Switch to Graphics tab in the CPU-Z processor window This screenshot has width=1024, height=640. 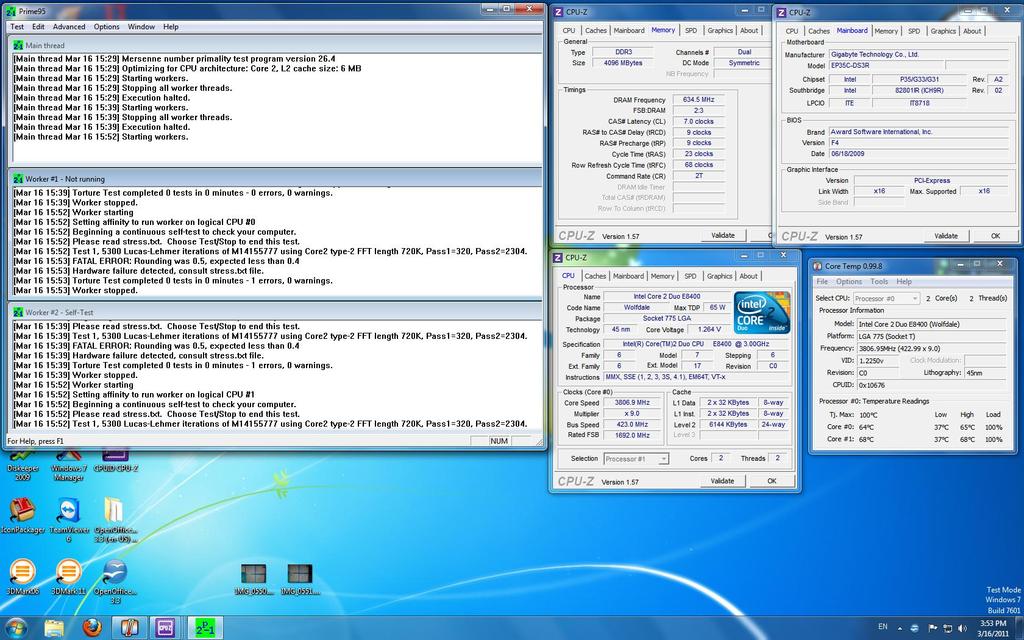pos(719,276)
